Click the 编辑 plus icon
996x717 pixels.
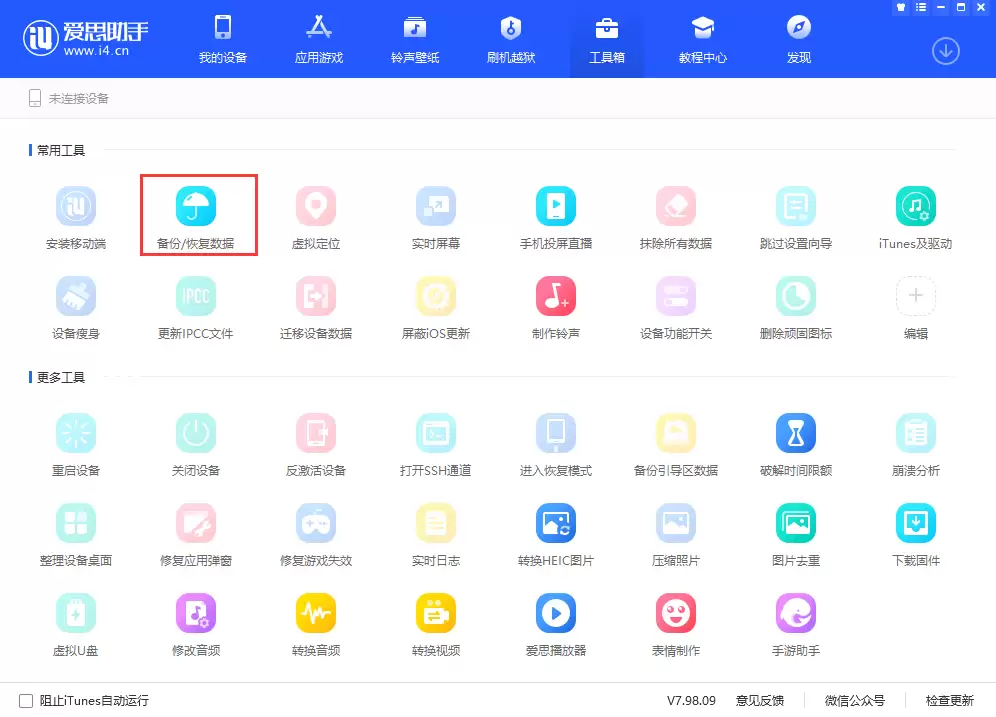915,295
